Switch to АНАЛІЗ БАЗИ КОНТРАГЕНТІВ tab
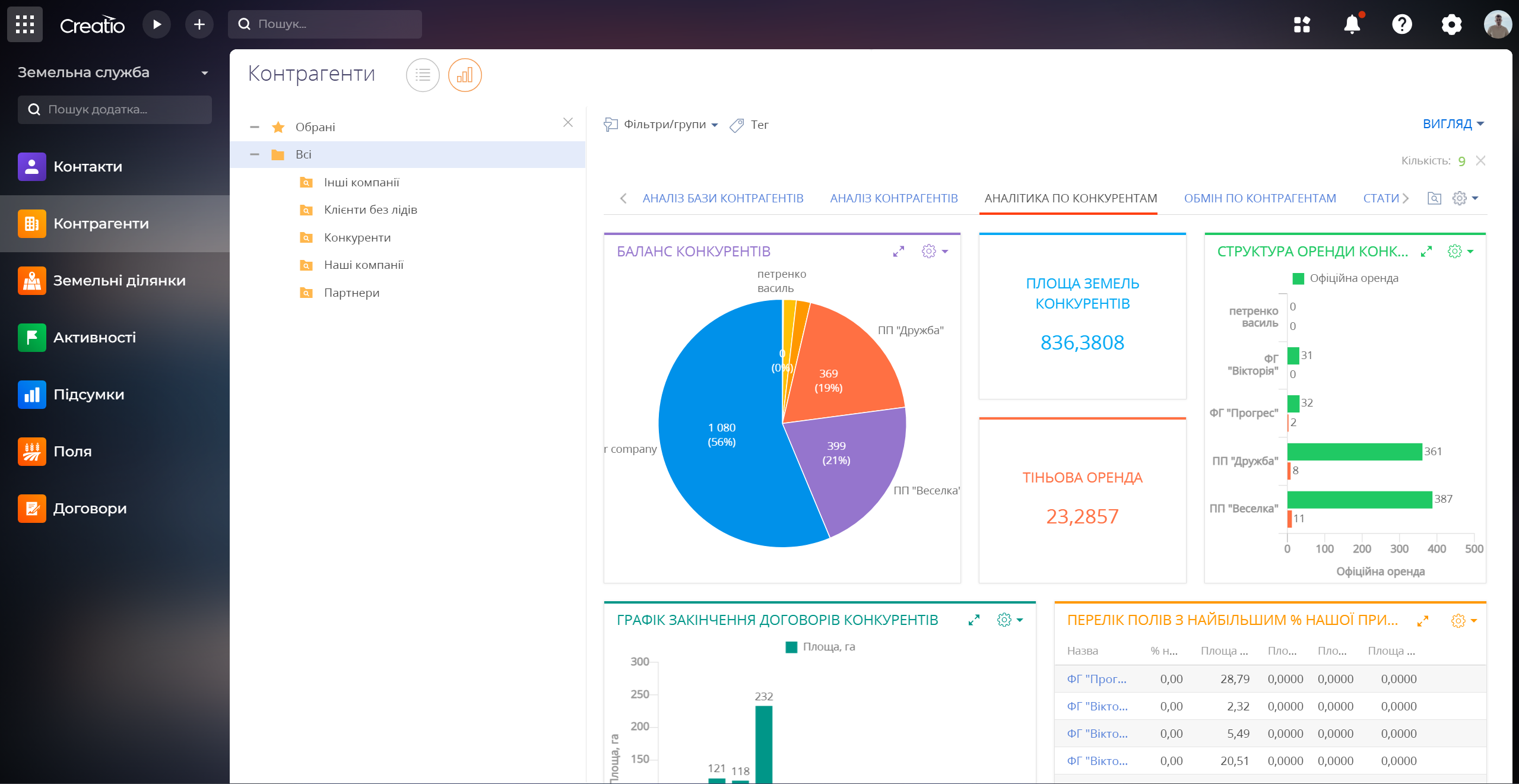 (x=723, y=198)
